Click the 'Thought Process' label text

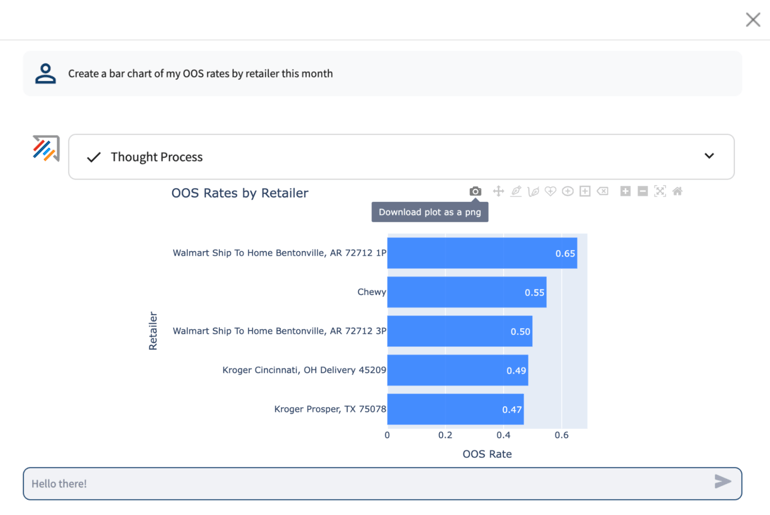click(157, 157)
